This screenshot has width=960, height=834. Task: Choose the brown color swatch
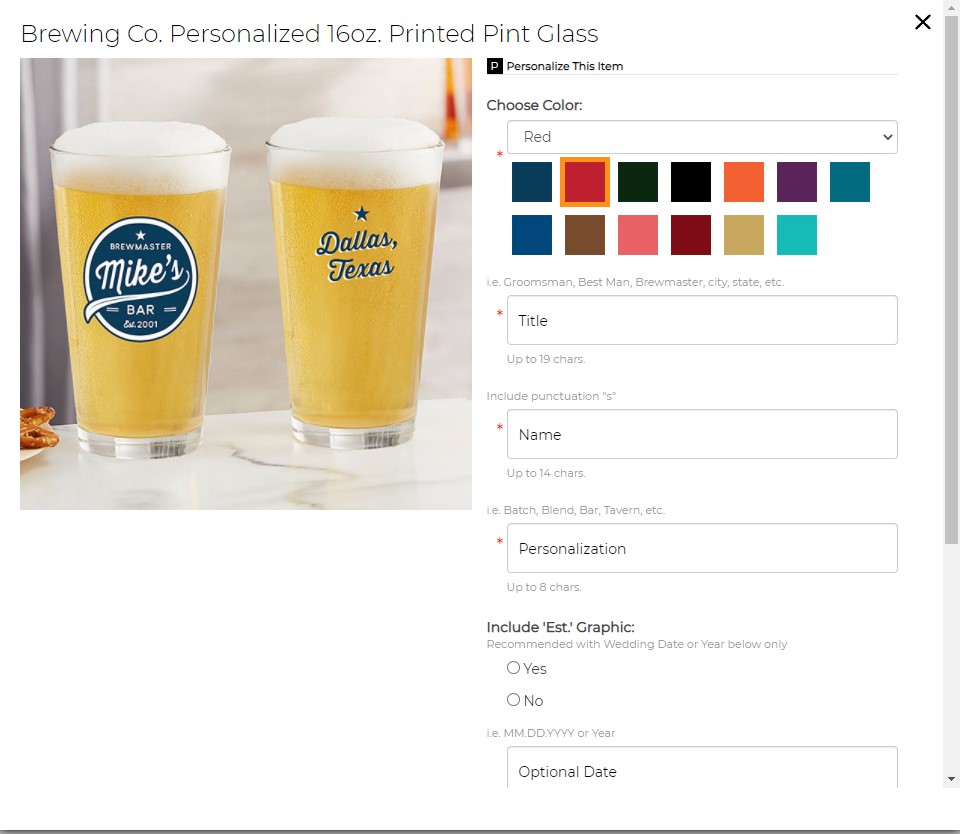[x=585, y=235]
